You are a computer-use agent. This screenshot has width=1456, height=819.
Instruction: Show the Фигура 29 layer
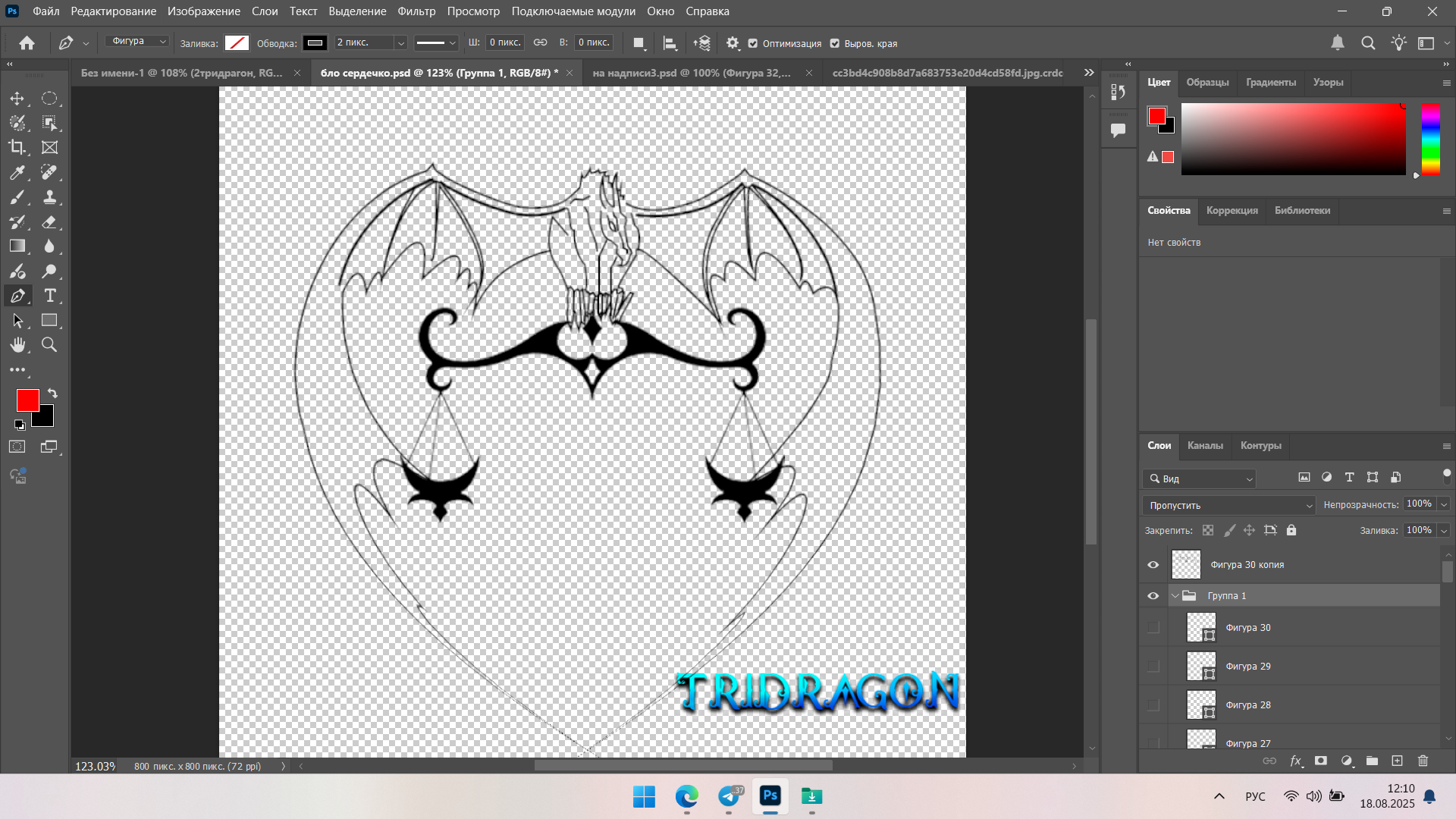(x=1153, y=667)
